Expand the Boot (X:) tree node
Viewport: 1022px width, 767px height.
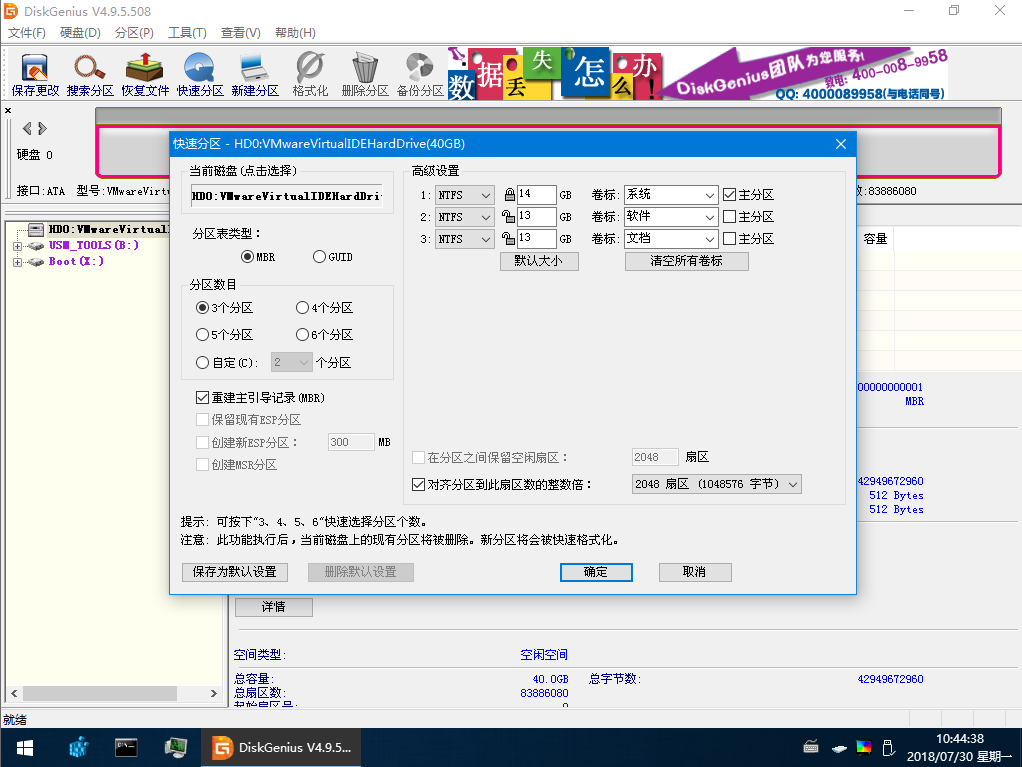(18, 262)
